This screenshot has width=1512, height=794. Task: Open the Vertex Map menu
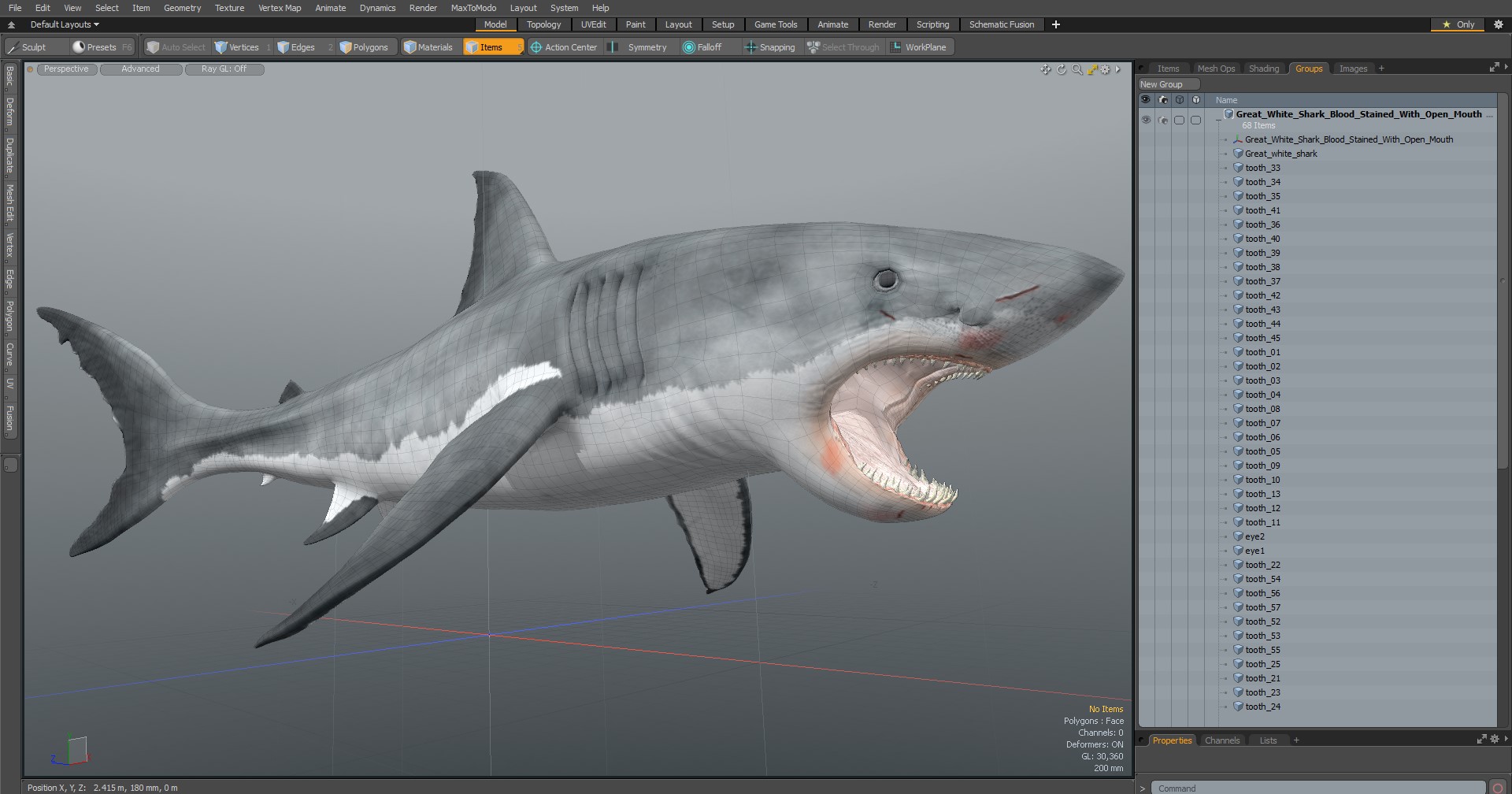pyautogui.click(x=280, y=8)
